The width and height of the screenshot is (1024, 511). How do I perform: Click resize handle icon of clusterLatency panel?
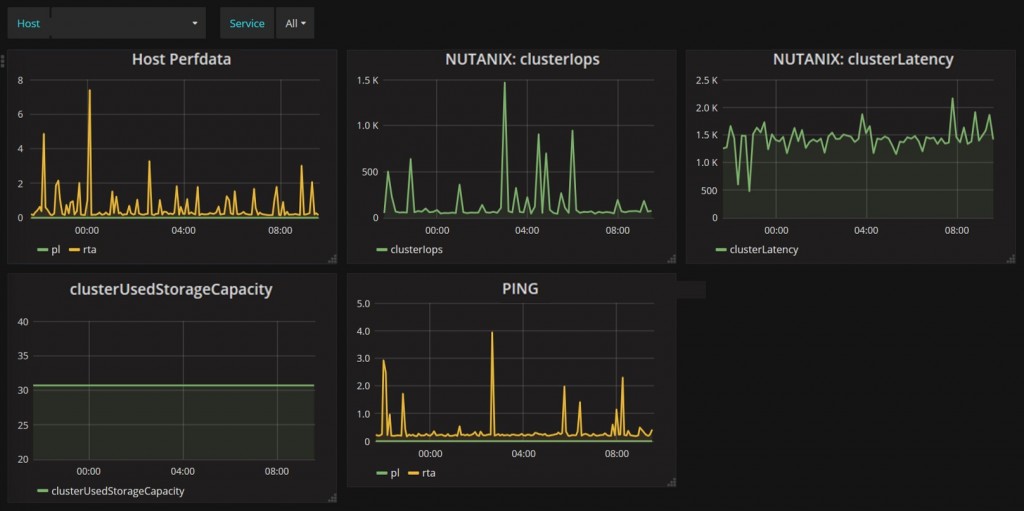pyautogui.click(x=1011, y=259)
